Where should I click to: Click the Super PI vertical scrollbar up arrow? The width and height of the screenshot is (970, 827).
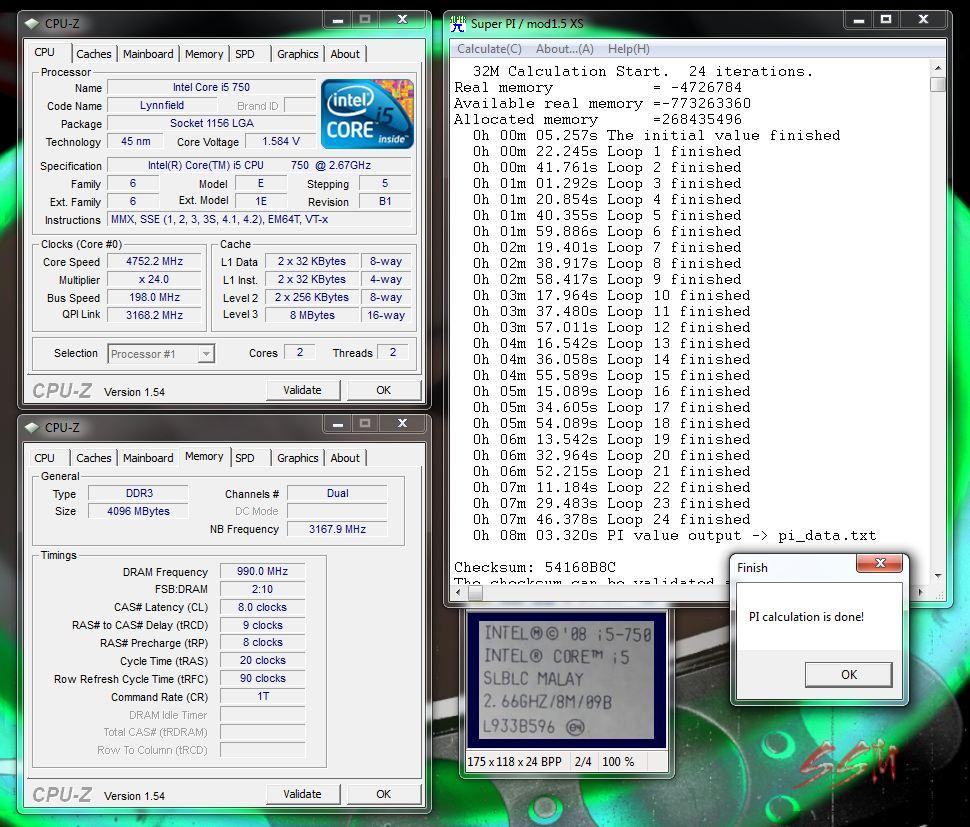tap(938, 68)
